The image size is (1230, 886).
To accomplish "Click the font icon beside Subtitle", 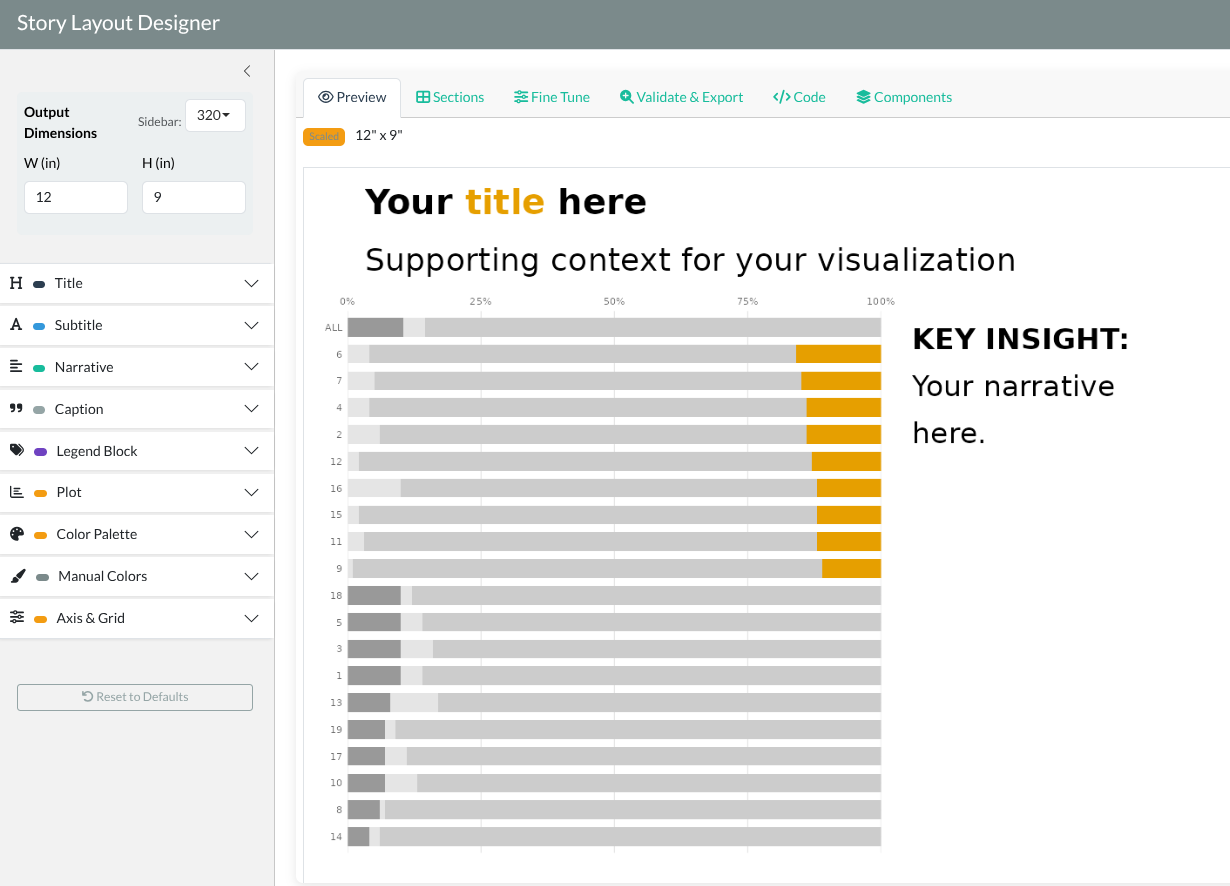I will point(16,325).
